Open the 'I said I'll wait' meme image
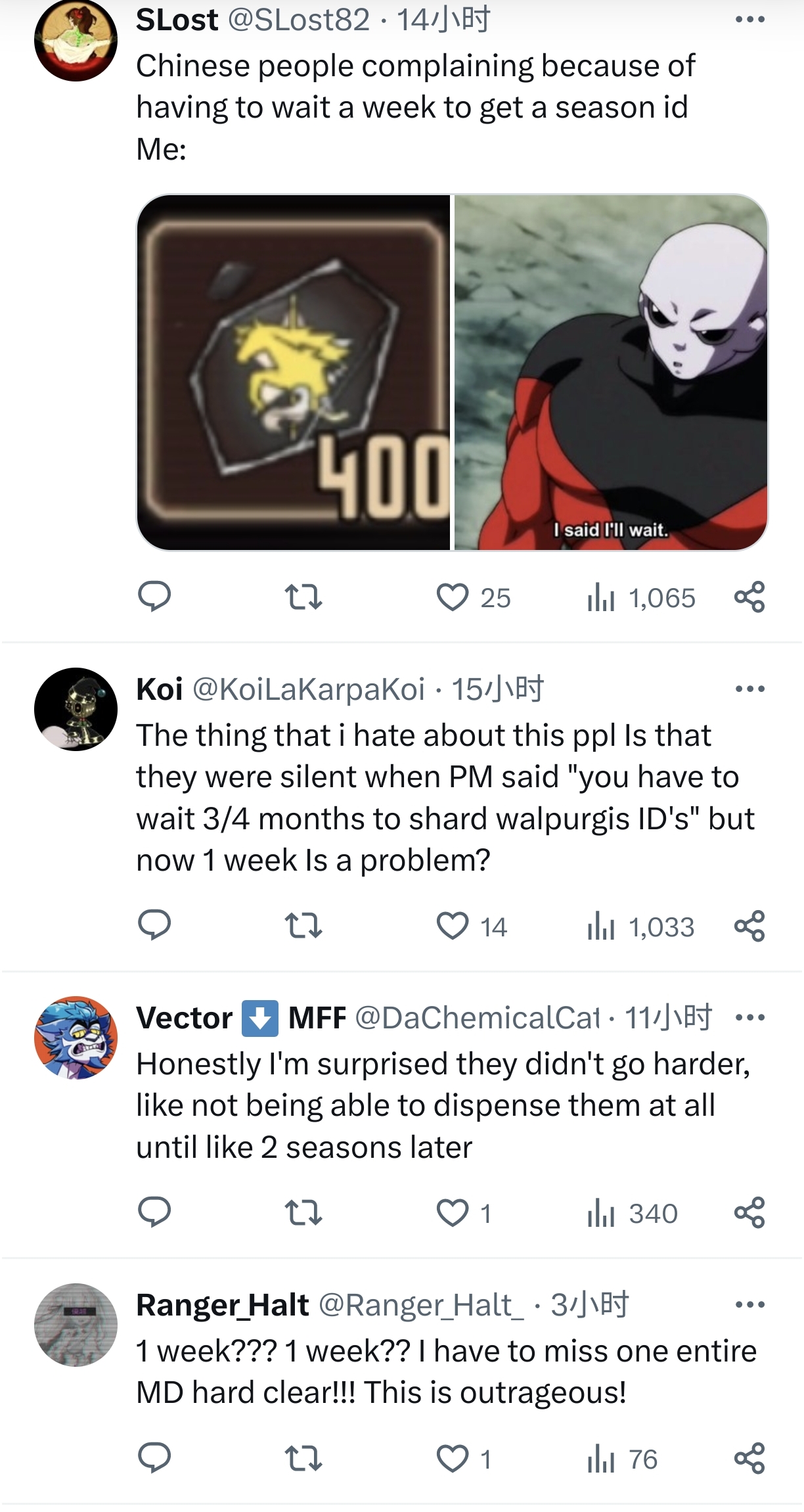The image size is (804, 1512). click(x=611, y=373)
